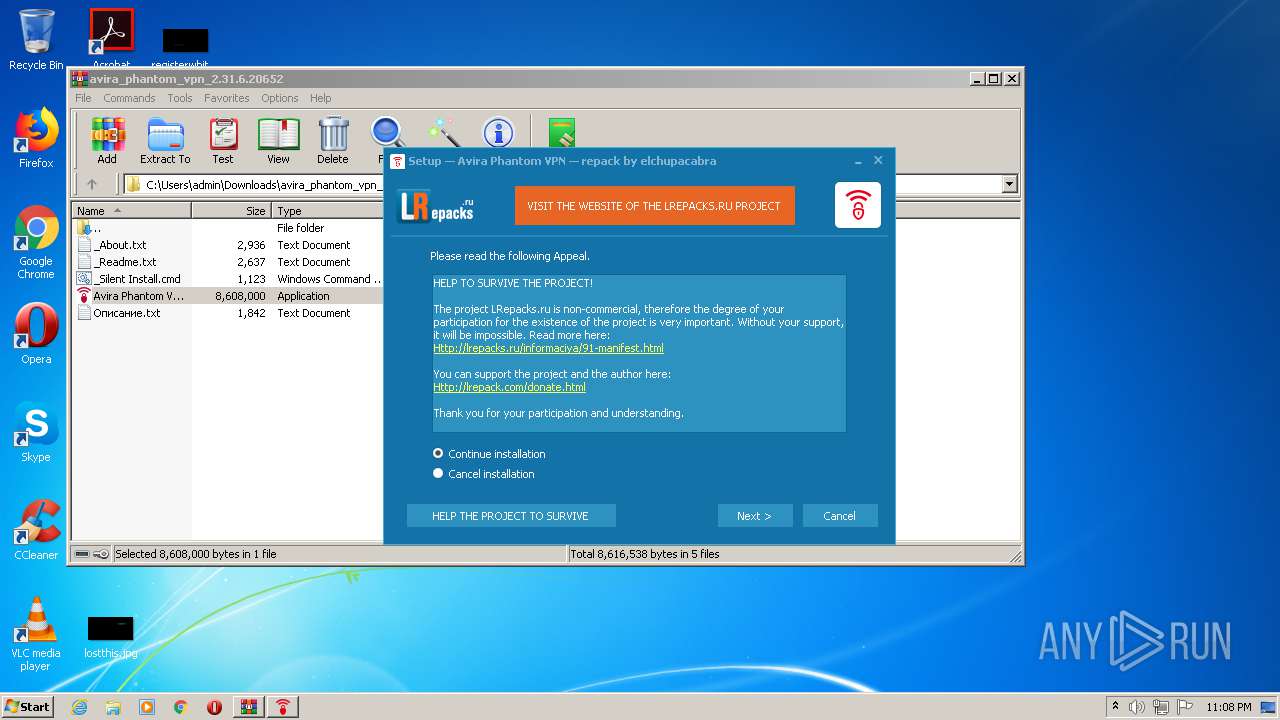Image resolution: width=1280 pixels, height=720 pixels.
Task: Select the Opera desktop shortcut
Action: coord(36,334)
